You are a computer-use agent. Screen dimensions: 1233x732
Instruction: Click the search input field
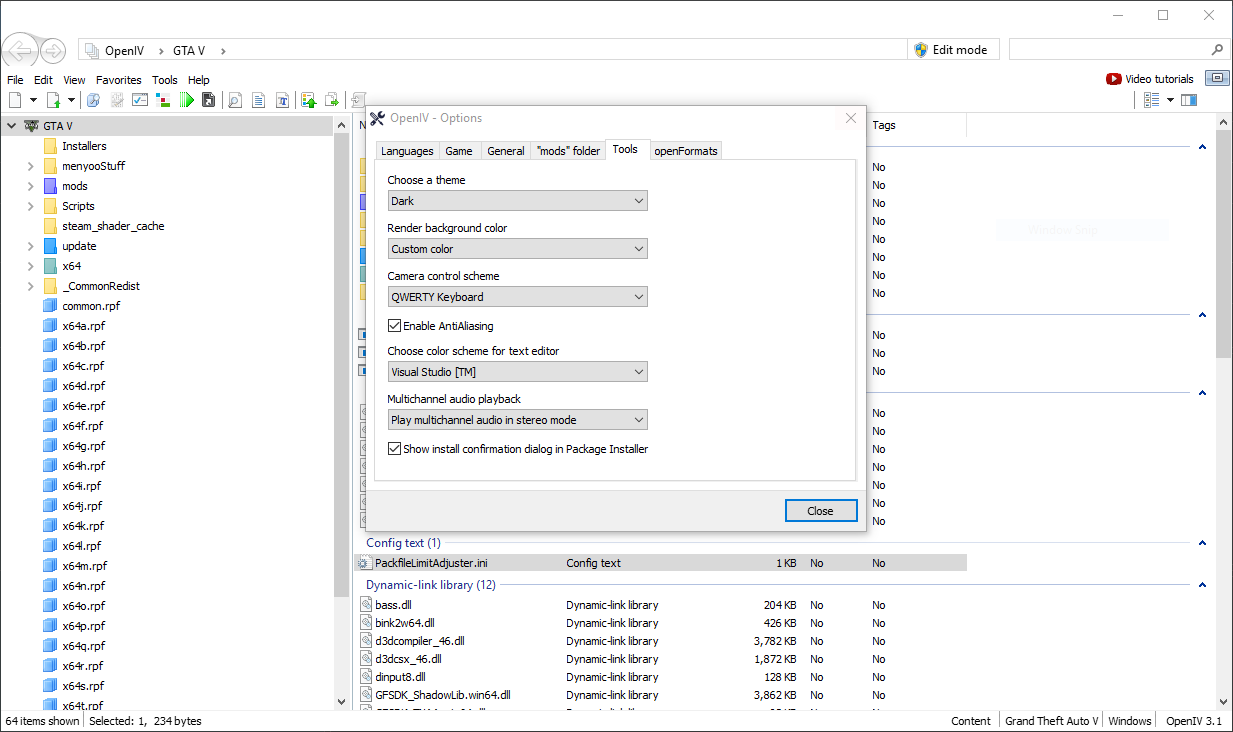tap(1108, 50)
